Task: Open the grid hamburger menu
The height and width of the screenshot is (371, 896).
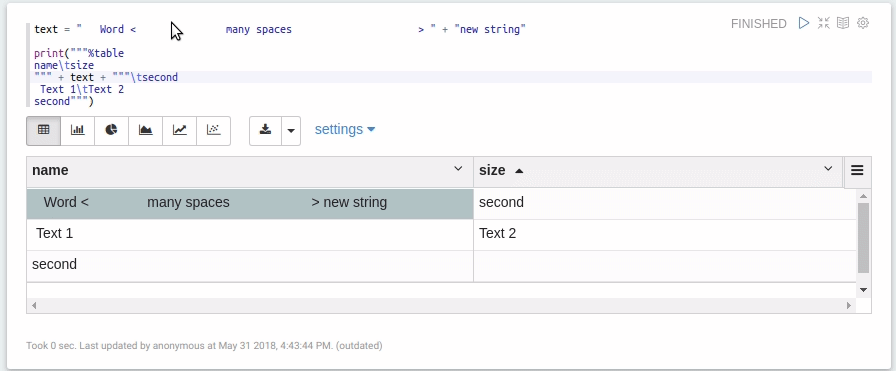Action: click(857, 170)
